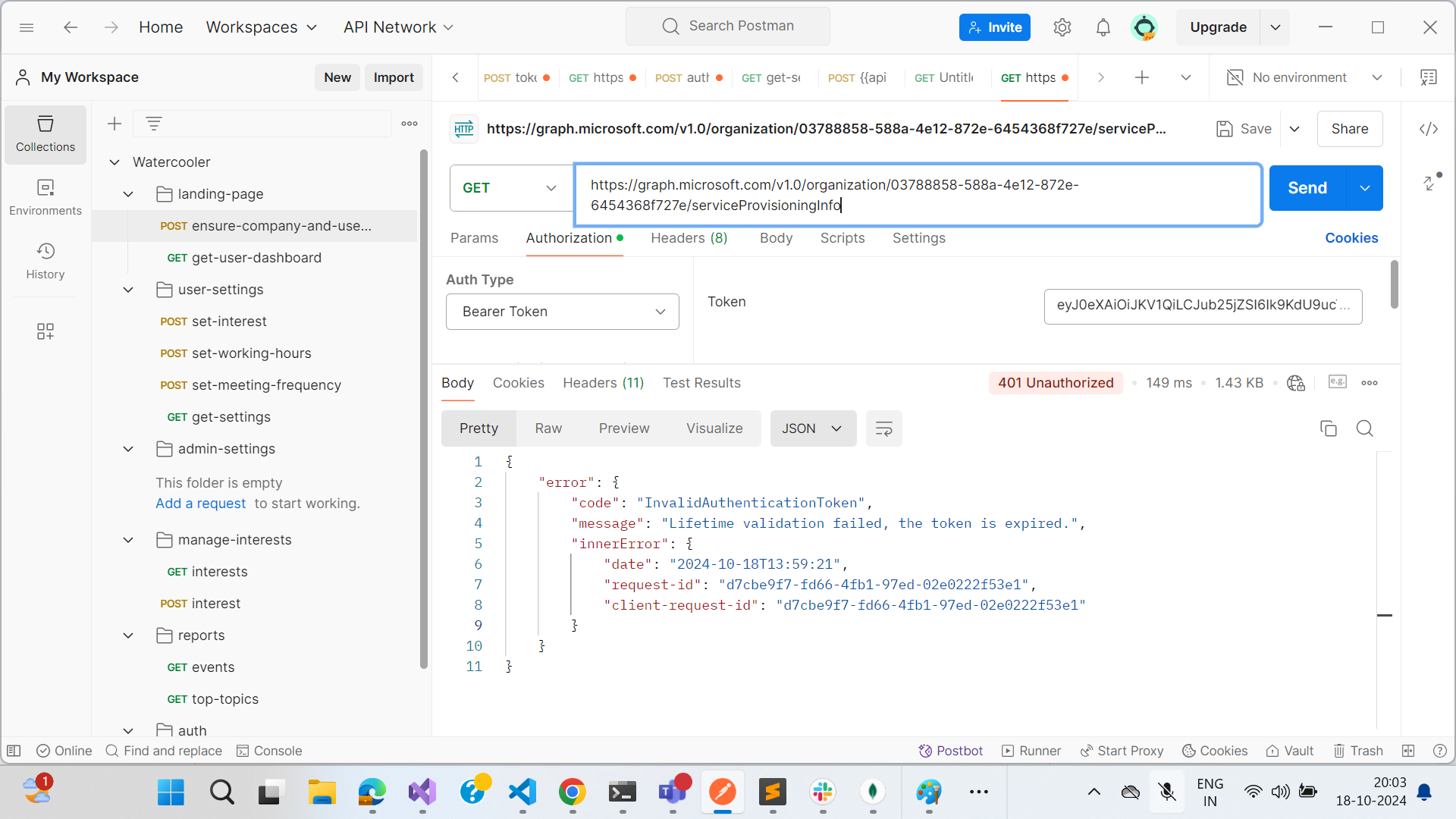This screenshot has width=1456, height=819.
Task: Open the configure workspace sidebar icon
Action: pyautogui.click(x=45, y=331)
